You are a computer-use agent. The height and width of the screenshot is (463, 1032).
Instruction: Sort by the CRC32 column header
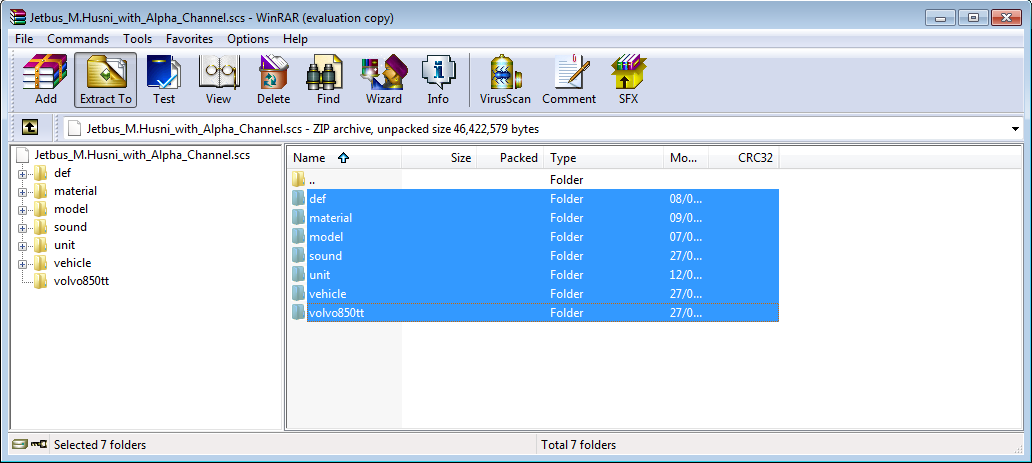pos(744,158)
